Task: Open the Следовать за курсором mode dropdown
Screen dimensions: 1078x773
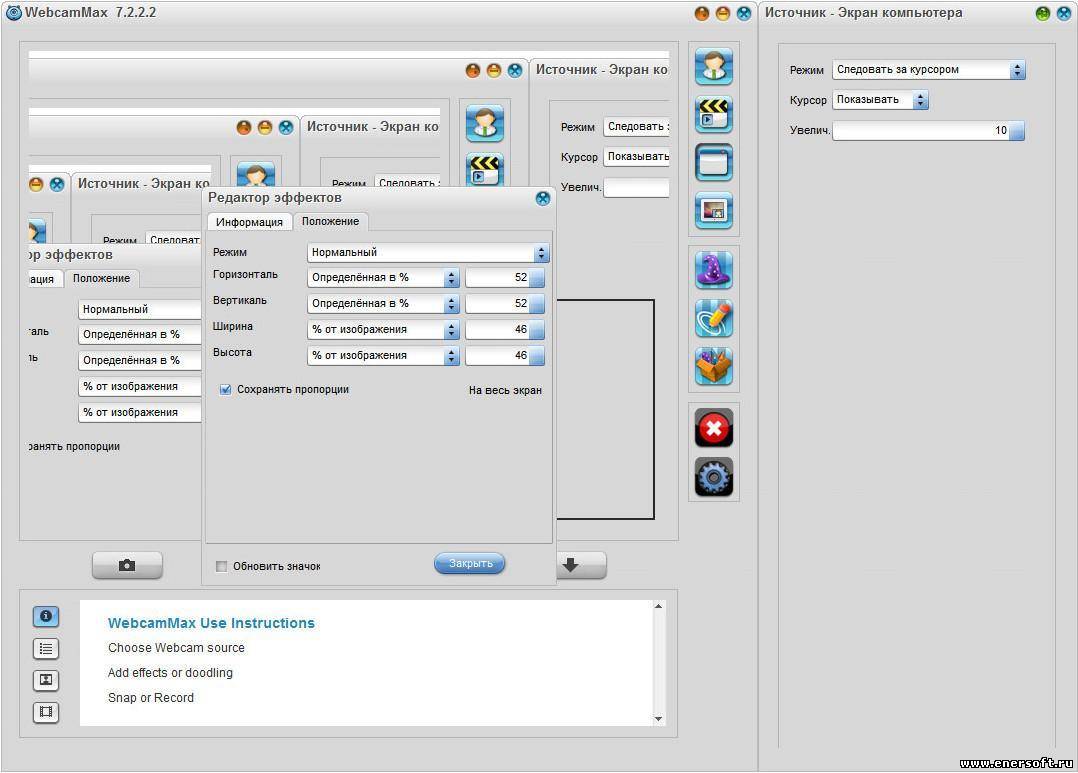Action: click(x=929, y=69)
